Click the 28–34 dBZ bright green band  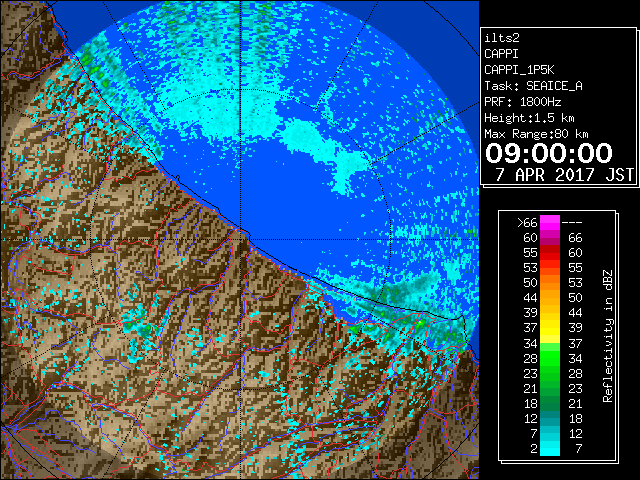550,358
